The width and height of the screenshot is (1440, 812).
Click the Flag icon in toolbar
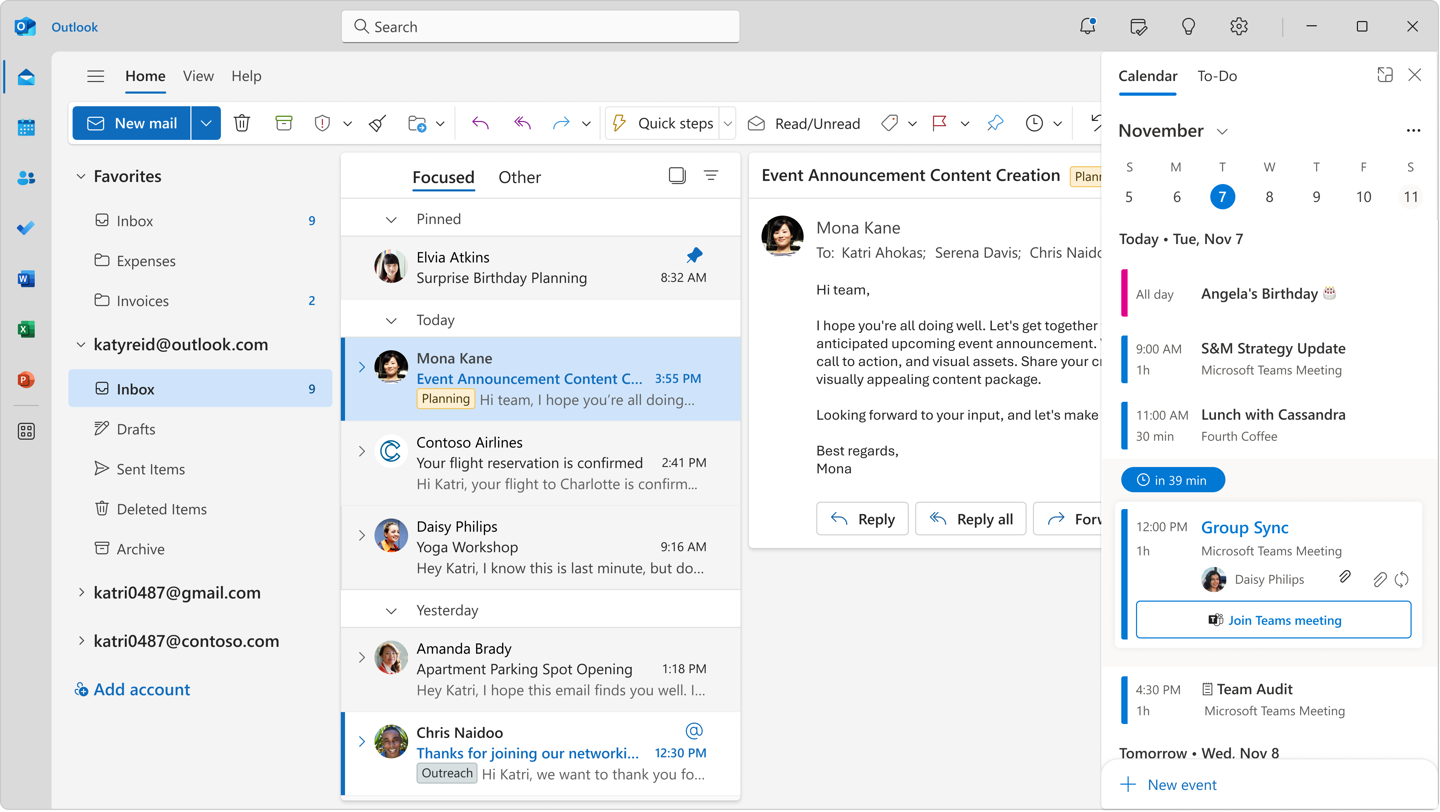pos(940,123)
